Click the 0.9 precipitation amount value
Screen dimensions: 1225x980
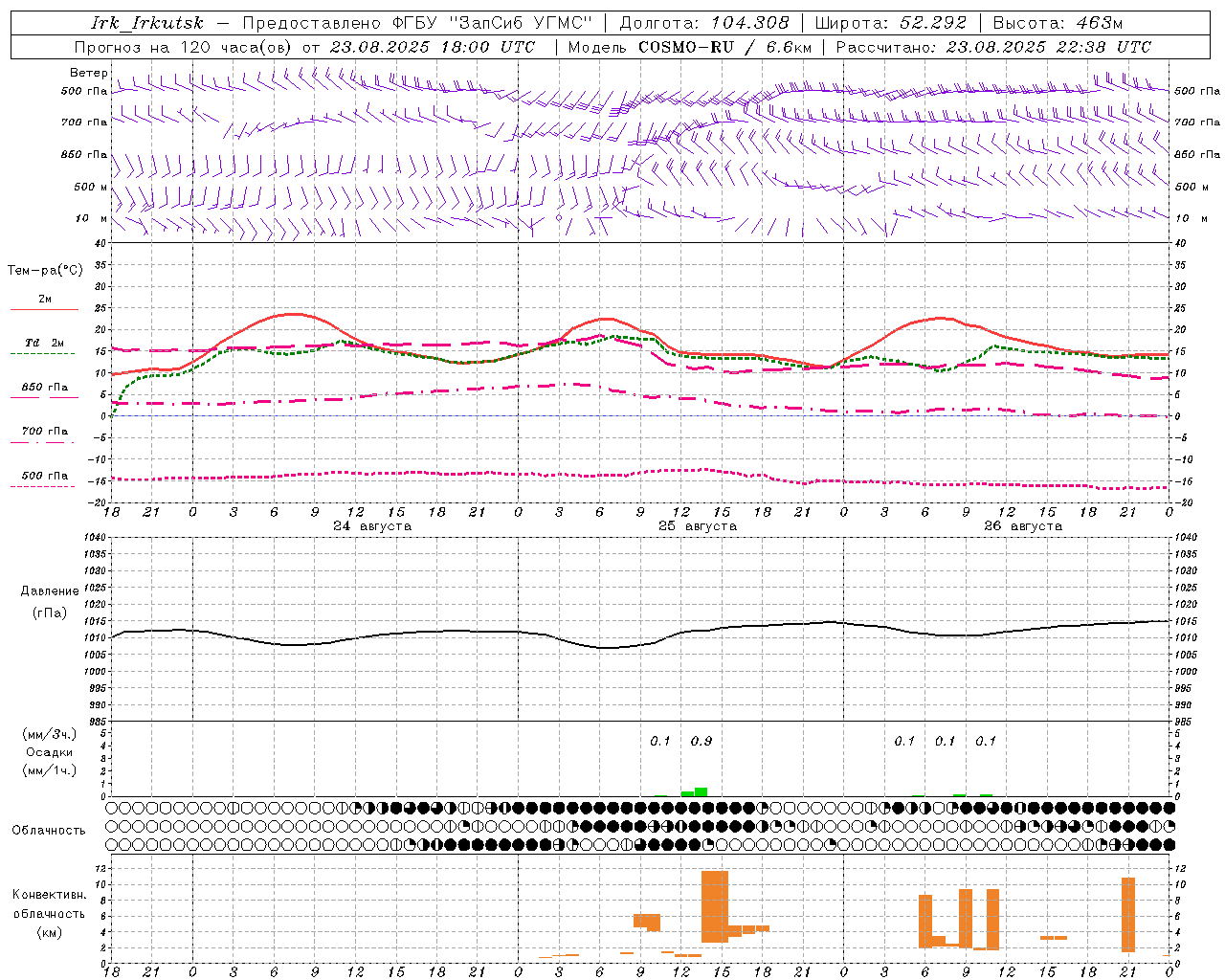[701, 741]
